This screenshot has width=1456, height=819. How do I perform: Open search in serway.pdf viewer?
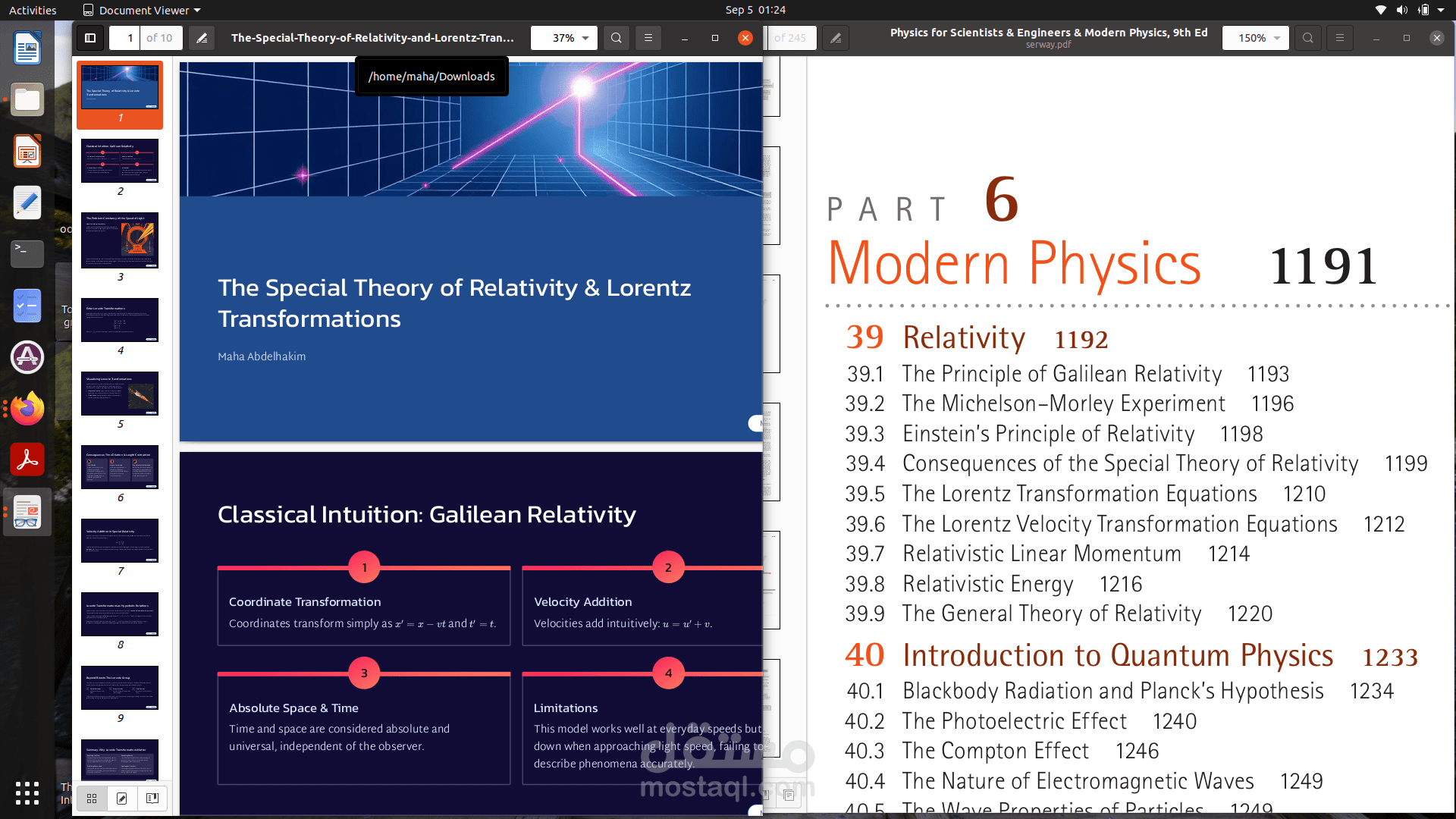pos(1308,38)
